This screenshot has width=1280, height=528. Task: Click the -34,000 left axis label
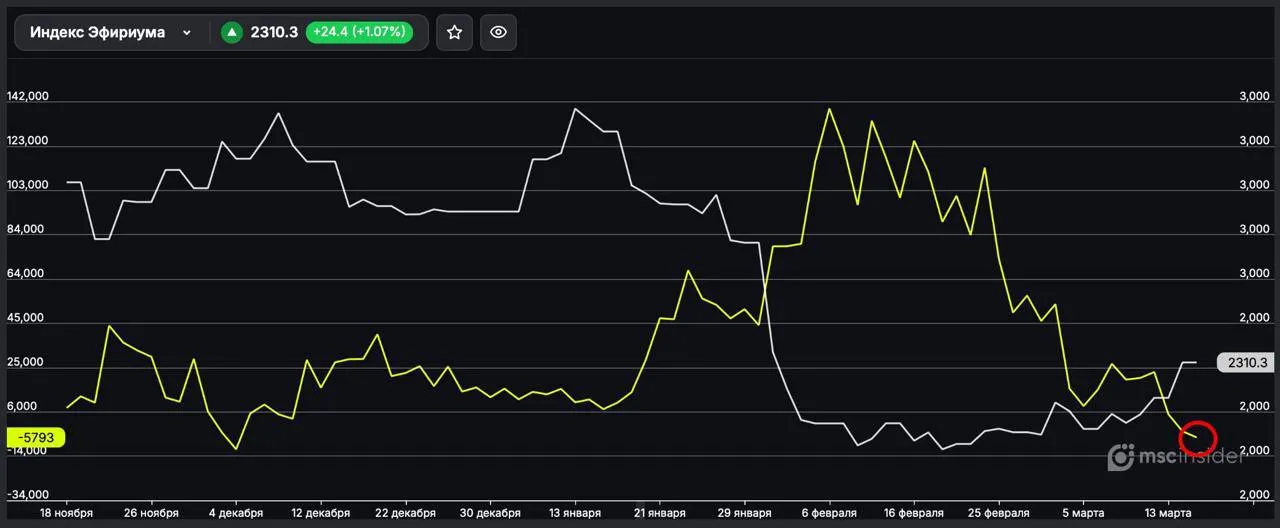pos(28,495)
